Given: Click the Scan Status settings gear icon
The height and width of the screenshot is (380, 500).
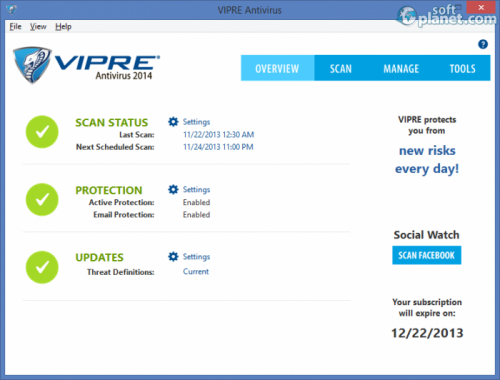Looking at the screenshot, I should (x=173, y=122).
